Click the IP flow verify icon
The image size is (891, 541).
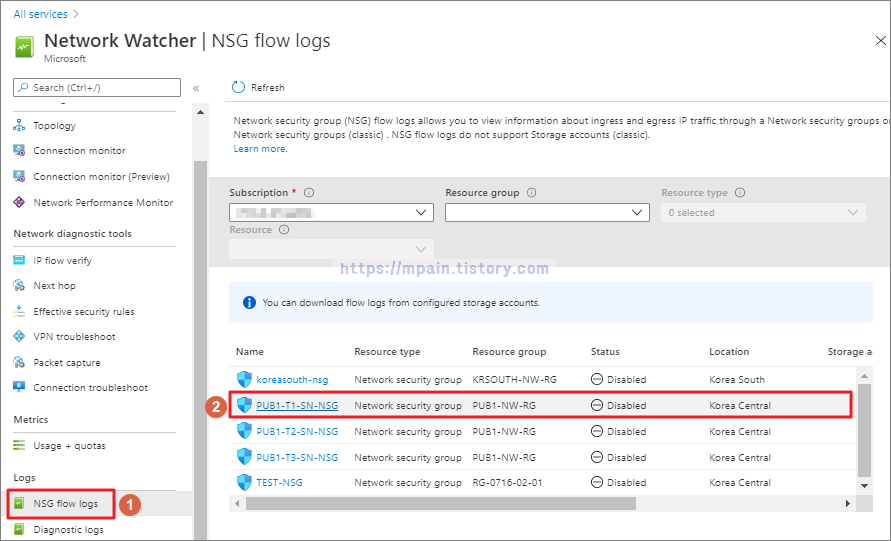pyautogui.click(x=19, y=260)
